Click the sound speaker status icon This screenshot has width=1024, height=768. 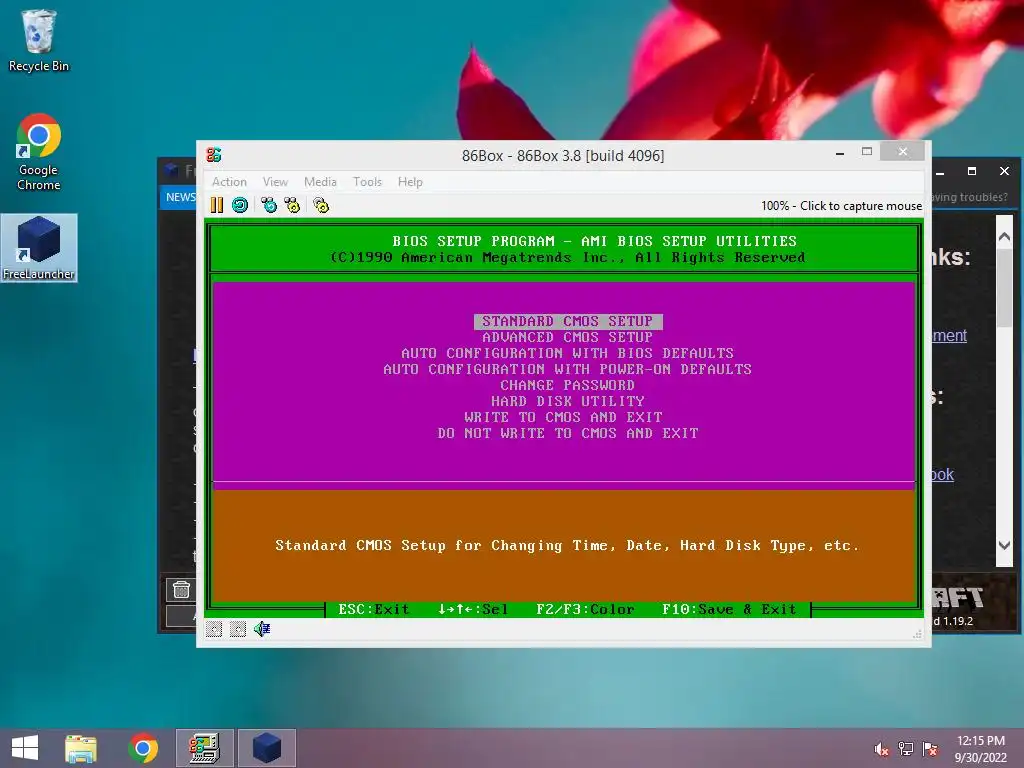tap(263, 629)
